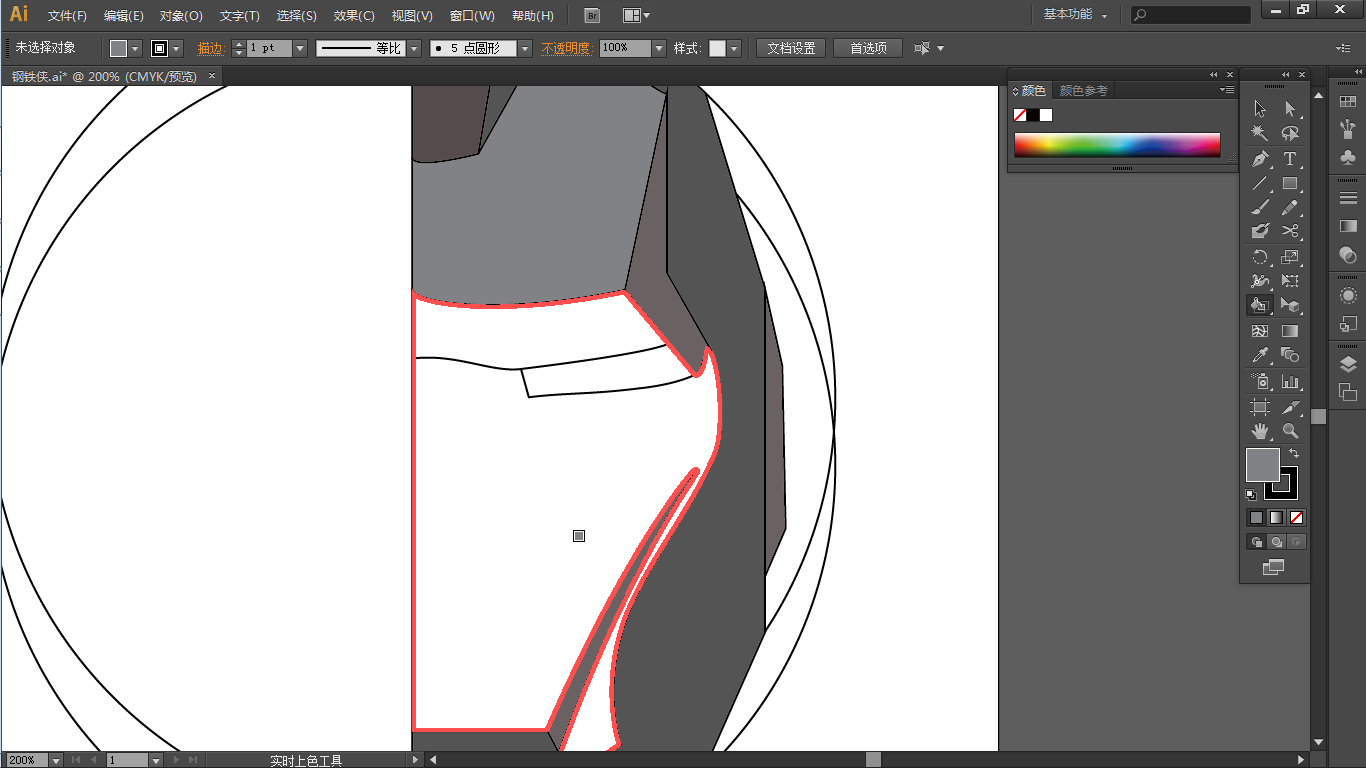This screenshot has width=1366, height=768.
Task: Select the Line Segment tool
Action: (x=1260, y=184)
